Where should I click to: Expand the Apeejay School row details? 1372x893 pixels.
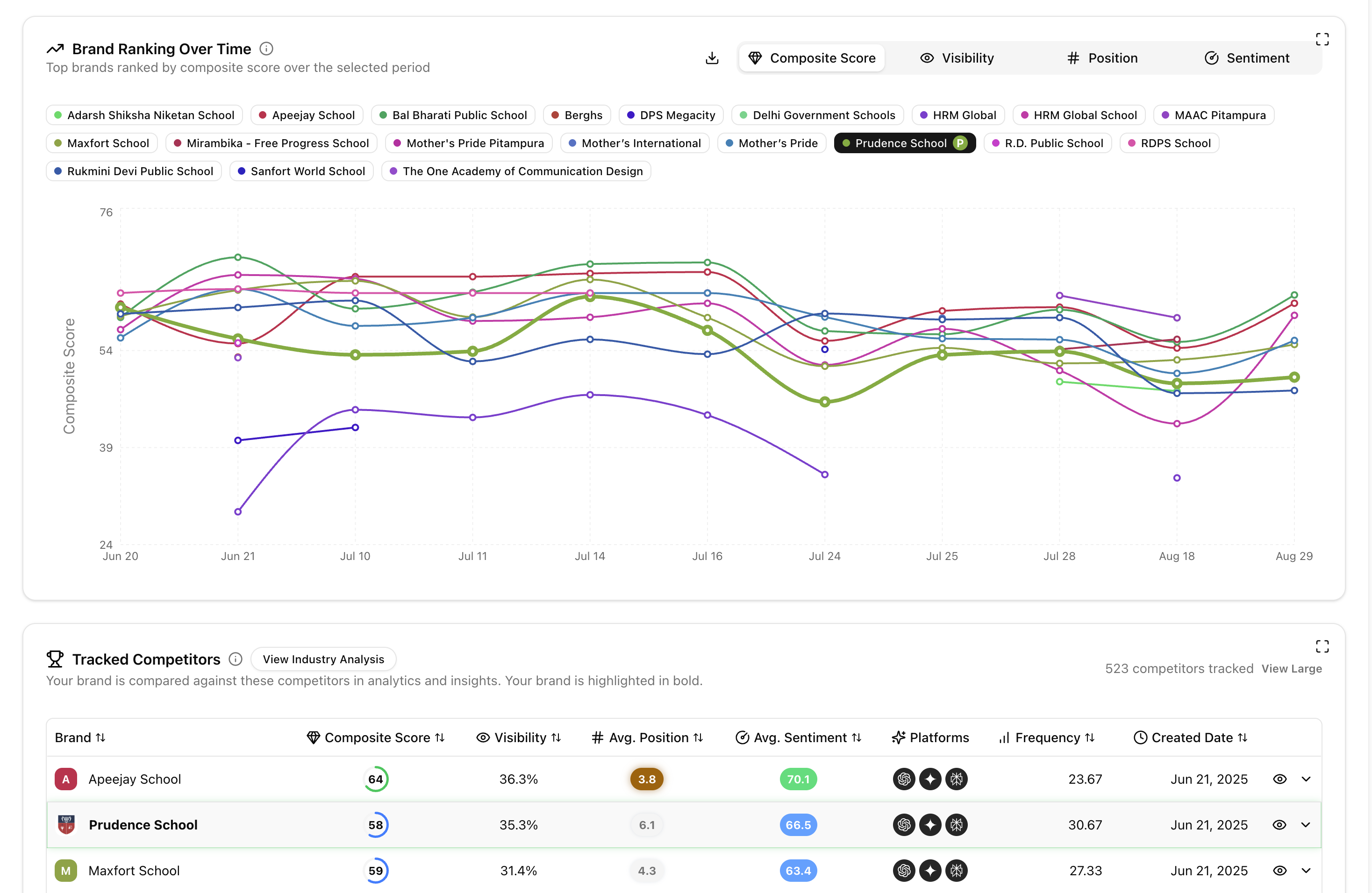[x=1306, y=779]
